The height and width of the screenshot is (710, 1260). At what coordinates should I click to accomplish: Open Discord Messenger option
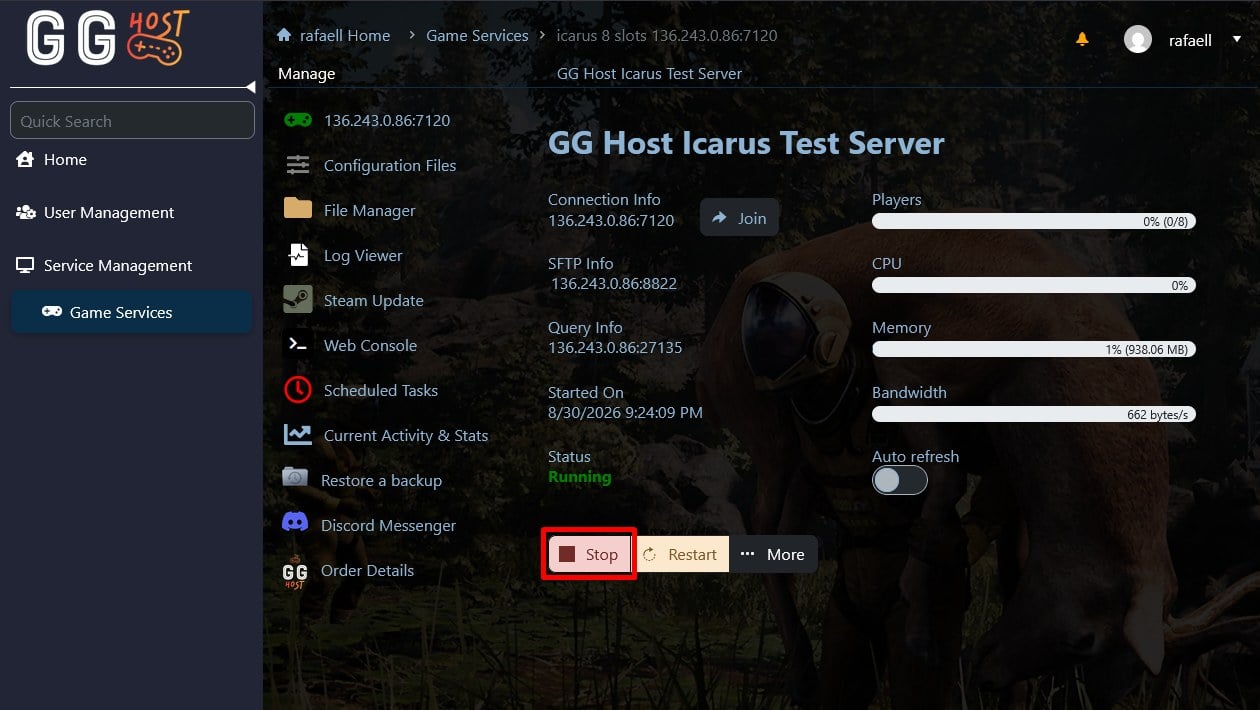[x=388, y=525]
